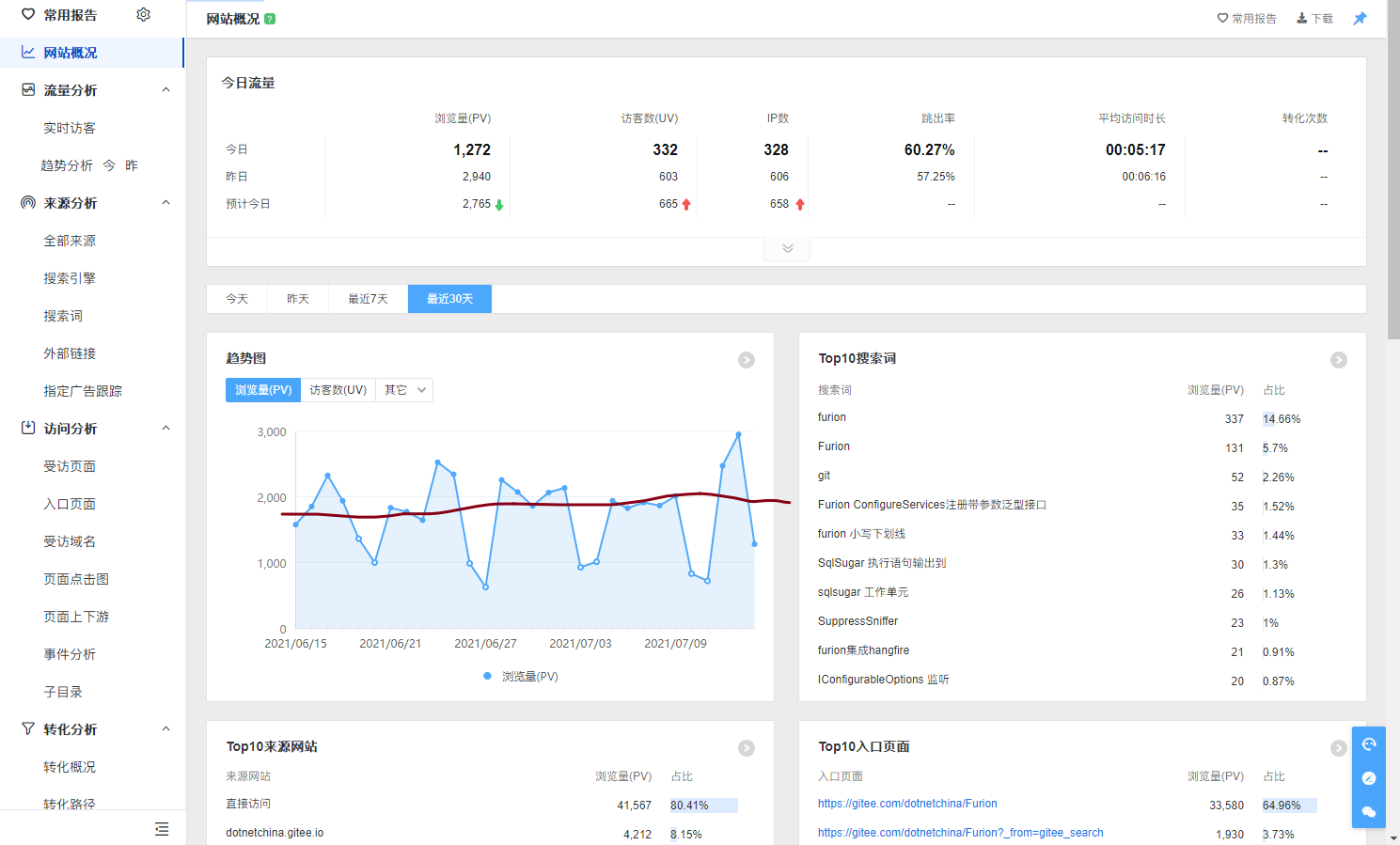Toggle 浏览量(PV) legend item under chart
This screenshot has height=845, width=1400.
coord(521,677)
